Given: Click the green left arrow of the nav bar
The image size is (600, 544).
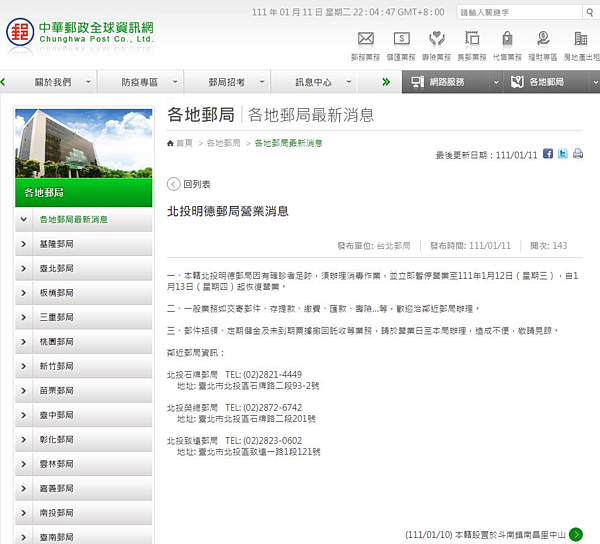Looking at the screenshot, I should 3,82.
